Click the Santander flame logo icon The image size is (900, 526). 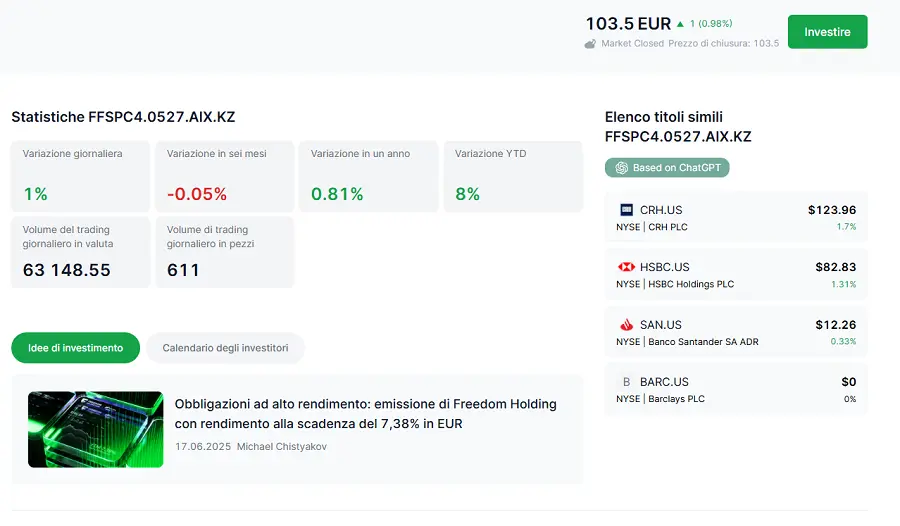click(x=627, y=325)
